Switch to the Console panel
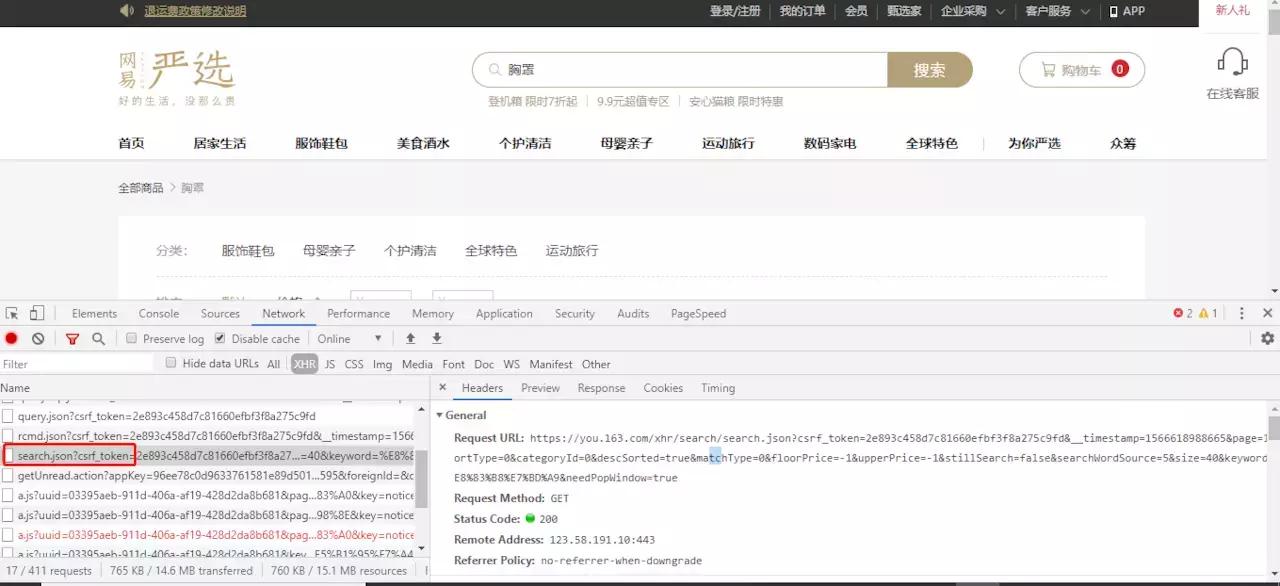1280x586 pixels. (x=158, y=313)
